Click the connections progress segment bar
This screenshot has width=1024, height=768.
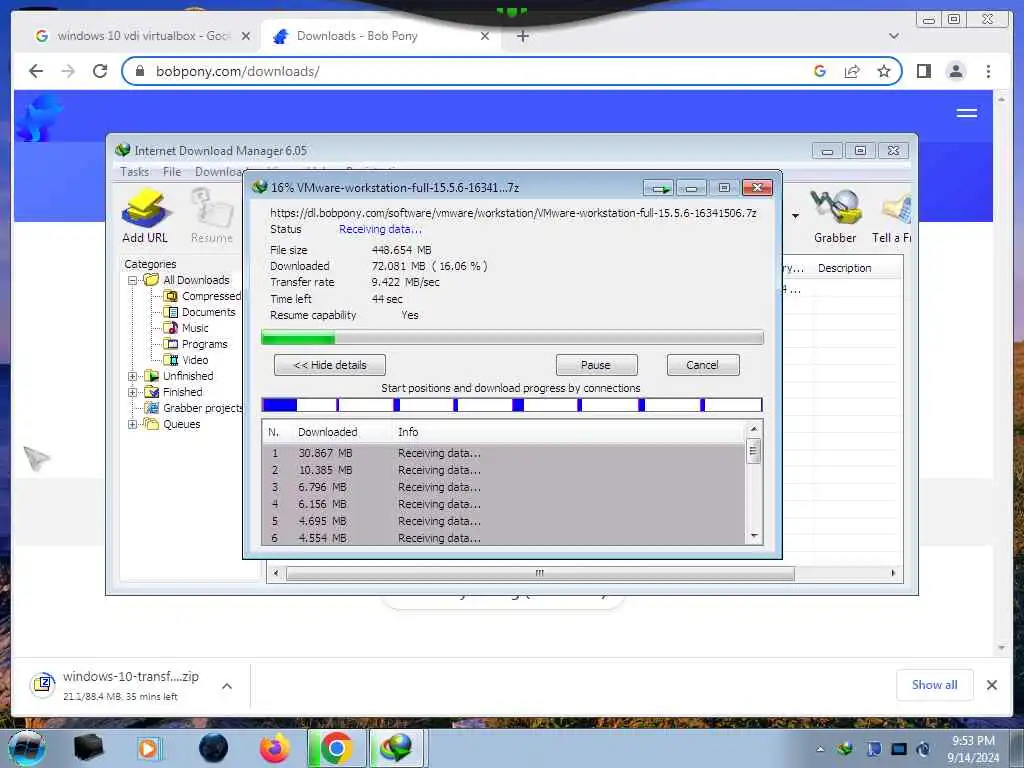512,405
